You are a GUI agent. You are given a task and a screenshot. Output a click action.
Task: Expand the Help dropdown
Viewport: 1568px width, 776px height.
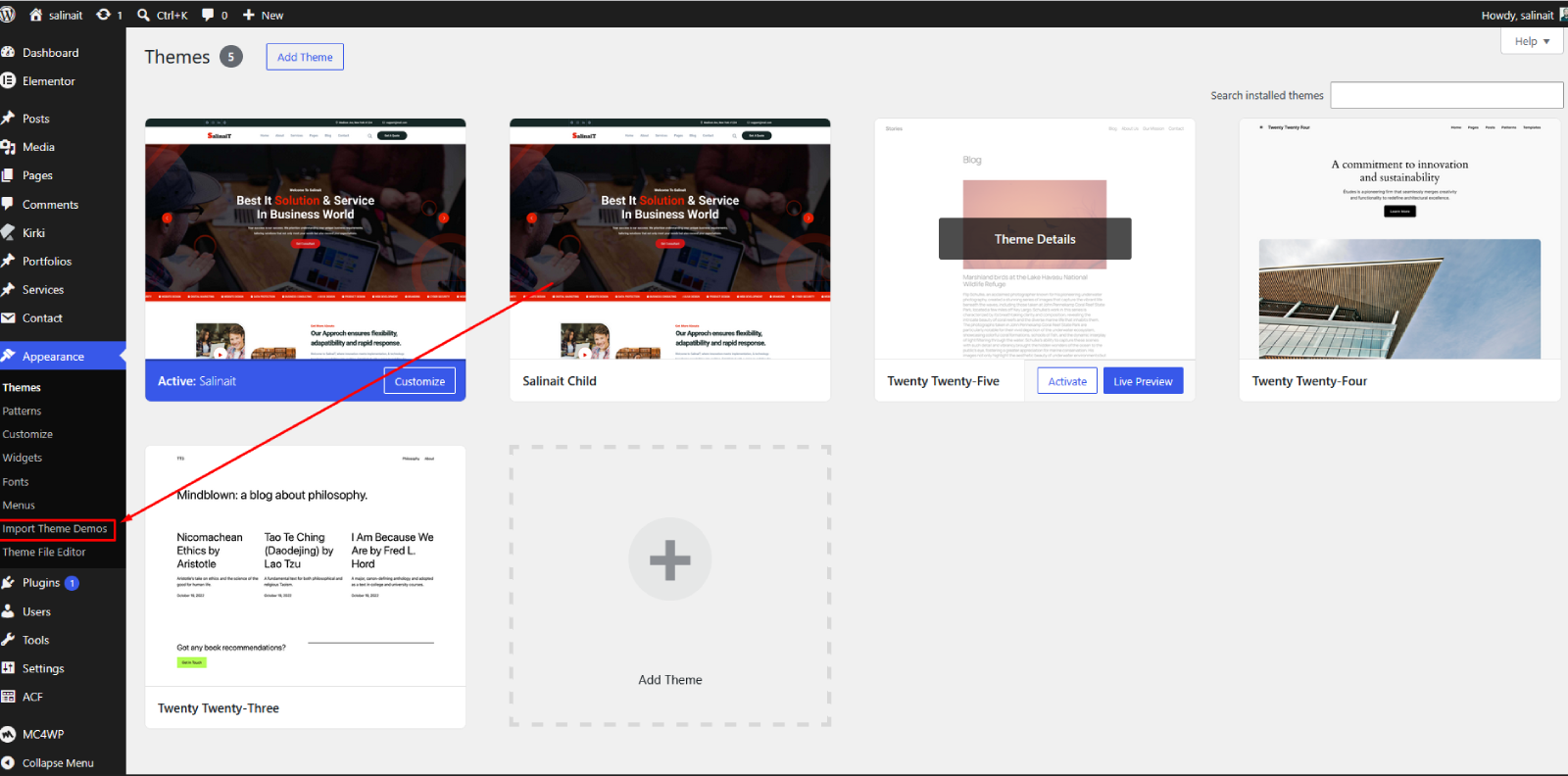point(1532,41)
